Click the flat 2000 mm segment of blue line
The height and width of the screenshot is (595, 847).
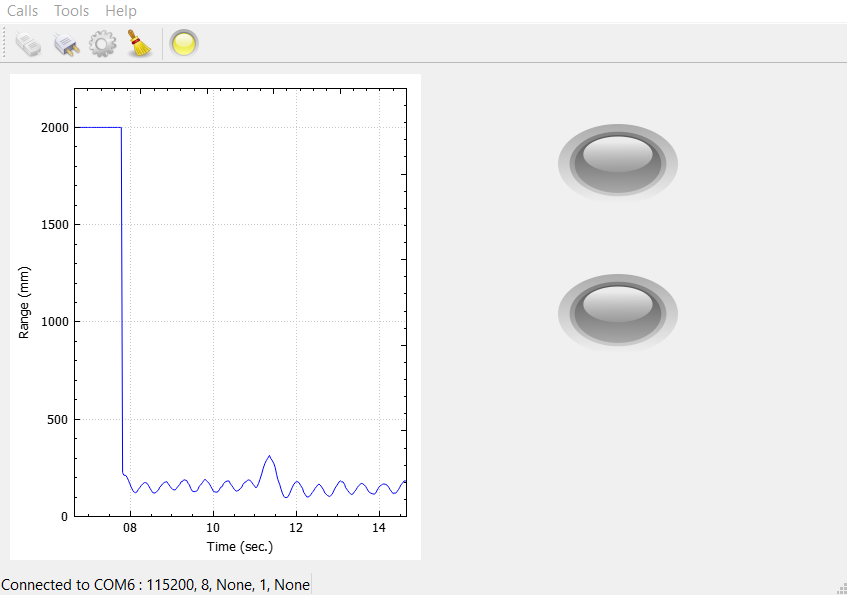point(98,127)
